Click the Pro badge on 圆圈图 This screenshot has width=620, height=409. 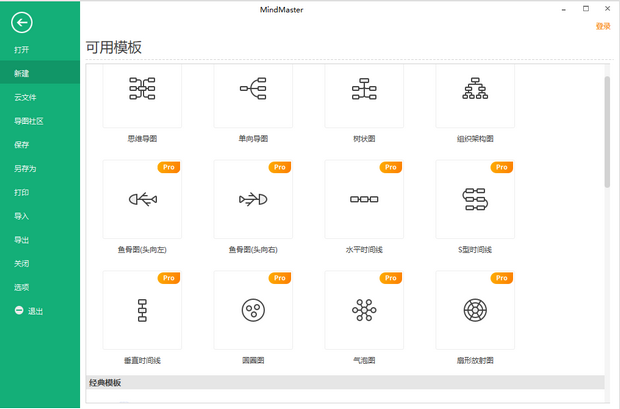(280, 278)
